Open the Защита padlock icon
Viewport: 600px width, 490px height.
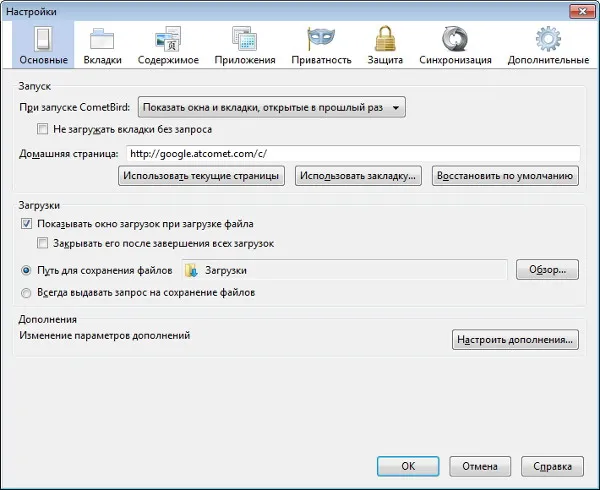(385, 38)
